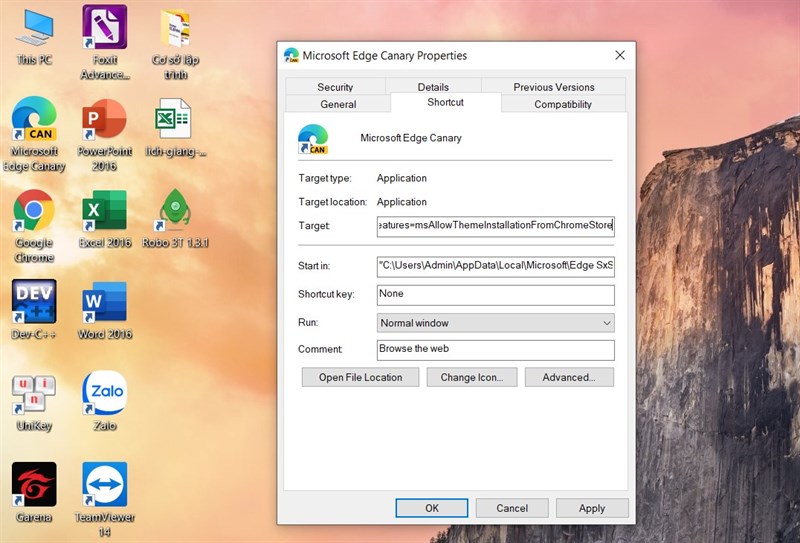This screenshot has width=800, height=543.
Task: Close the Properties dialog
Action: [620, 55]
